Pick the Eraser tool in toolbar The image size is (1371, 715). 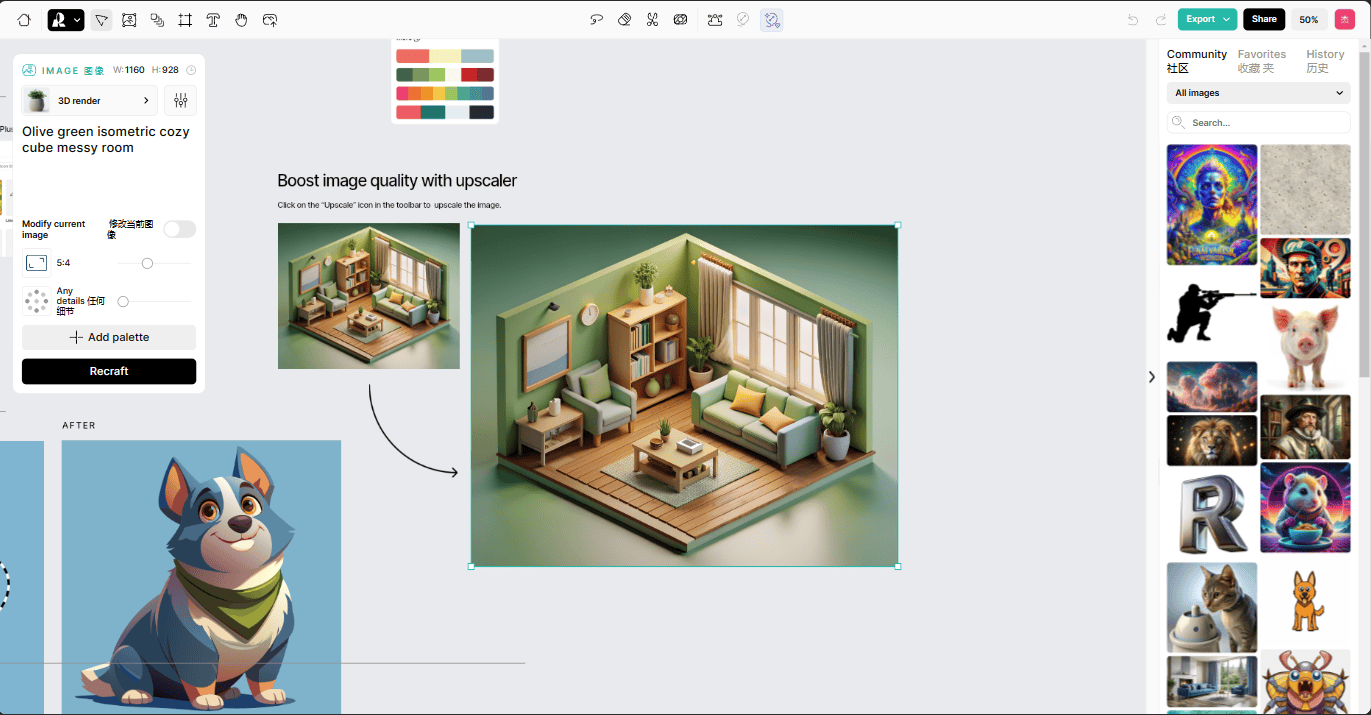(625, 20)
